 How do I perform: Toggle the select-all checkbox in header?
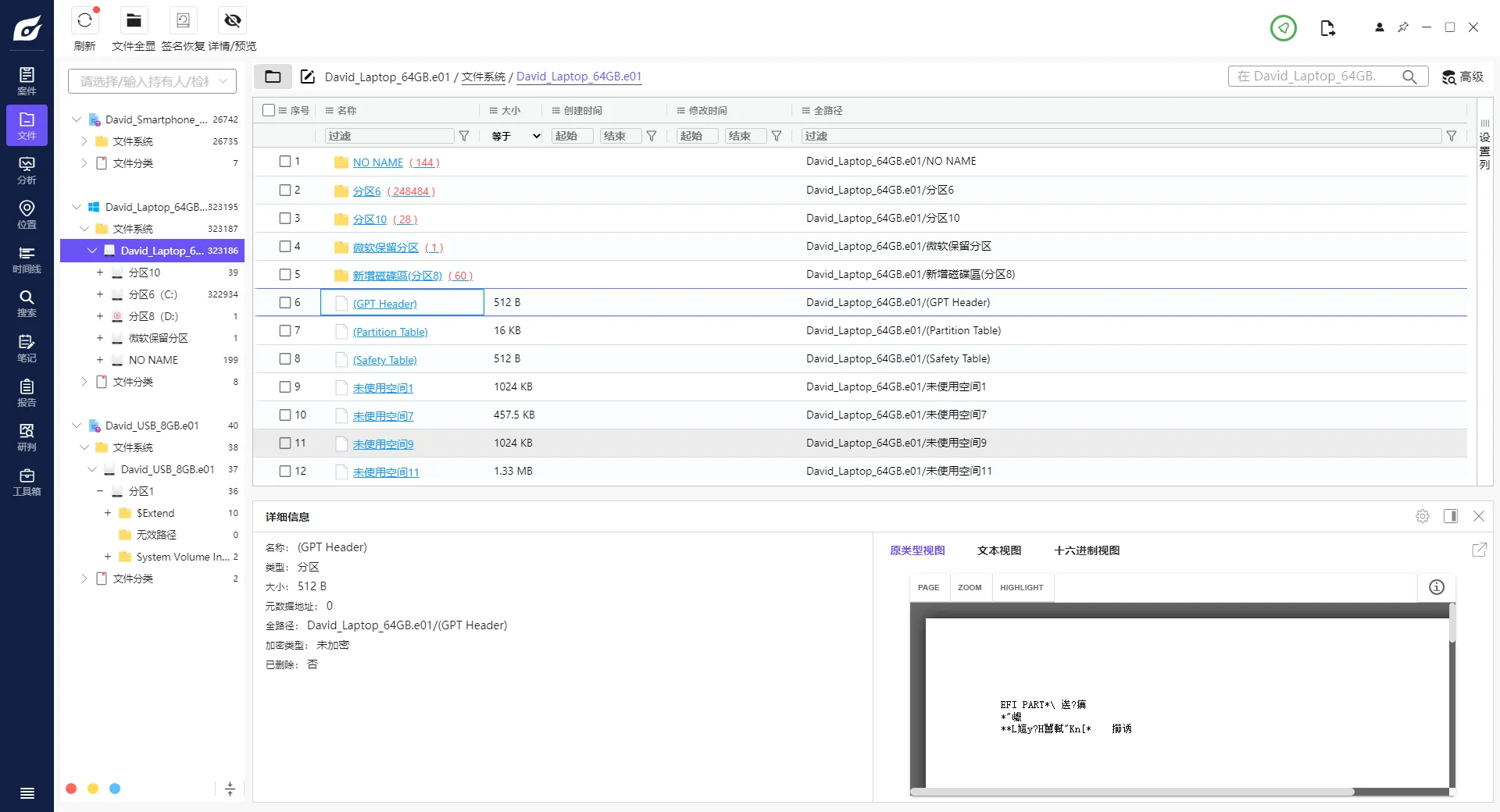tap(269, 110)
